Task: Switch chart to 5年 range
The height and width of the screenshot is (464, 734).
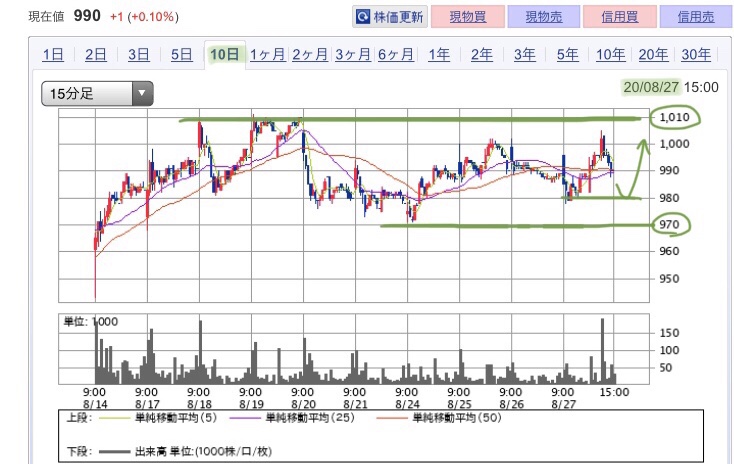Action: click(567, 55)
